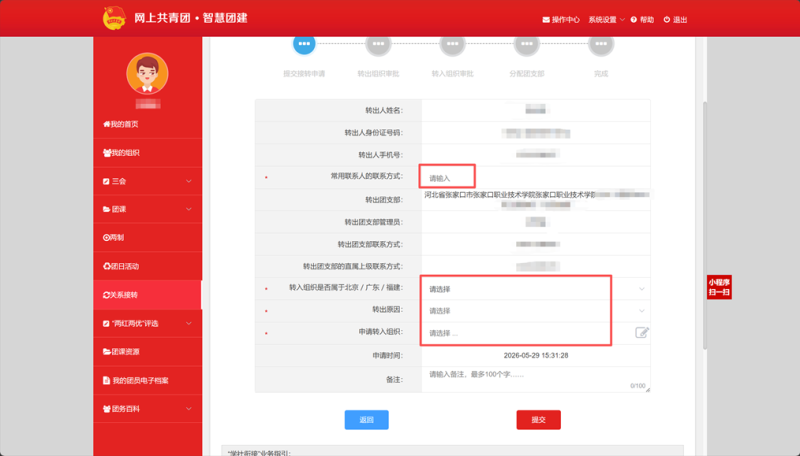The image size is (800, 456).
Task: Click the document icon beside 我的团员电子档案
Action: pyautogui.click(x=106, y=380)
